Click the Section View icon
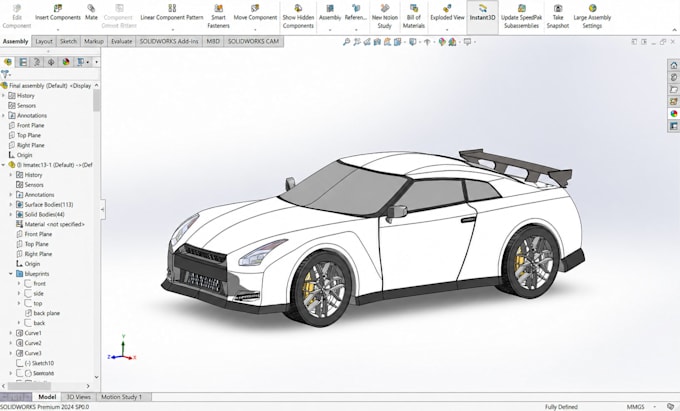Screen dimensions: 680x411 point(377,42)
